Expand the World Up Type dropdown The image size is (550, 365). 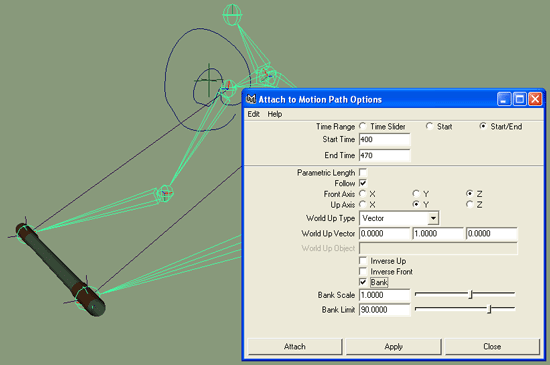[434, 218]
